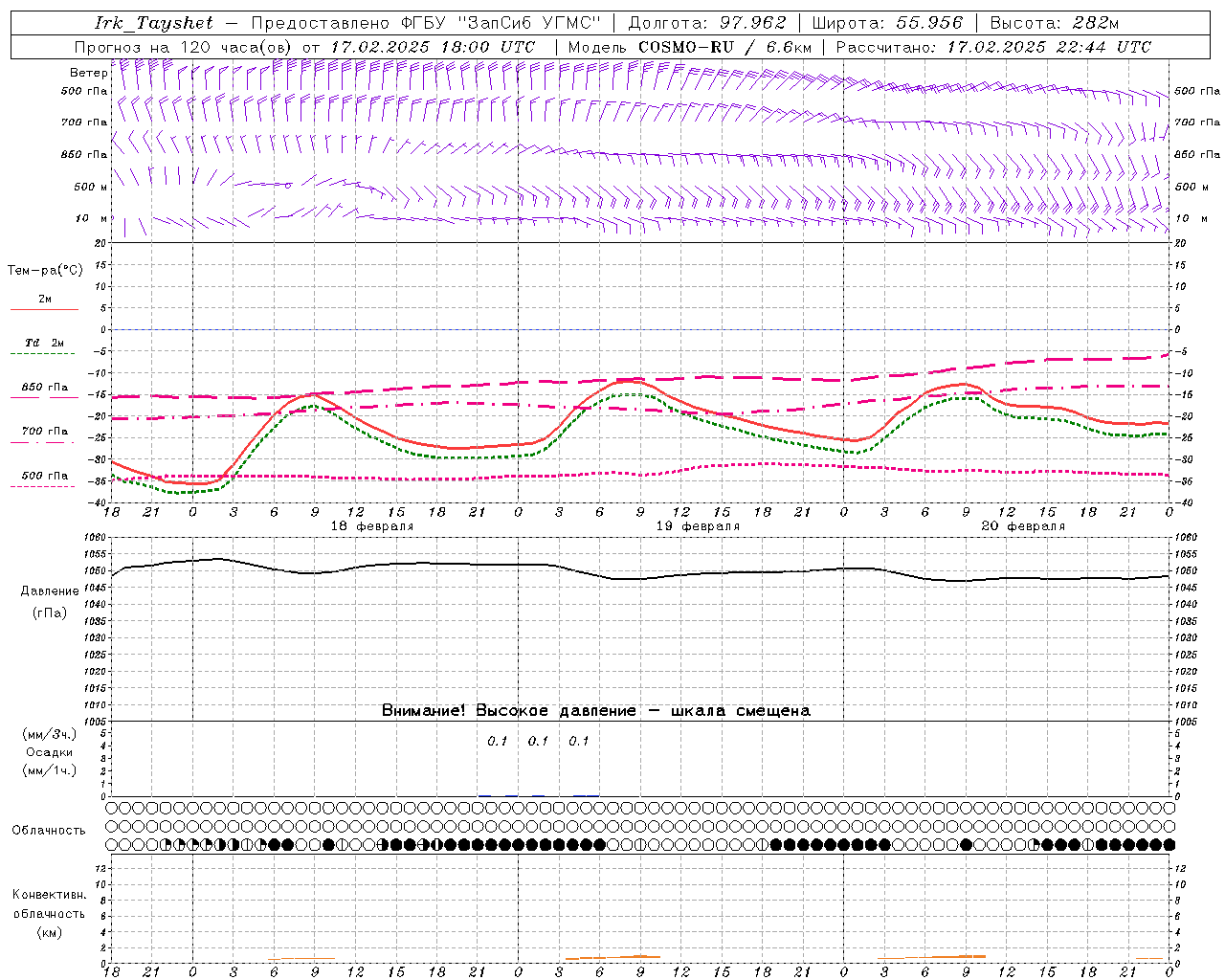
Task: Click the 'Модель COSMO-RU / 6.6км' label
Action: pos(689,47)
